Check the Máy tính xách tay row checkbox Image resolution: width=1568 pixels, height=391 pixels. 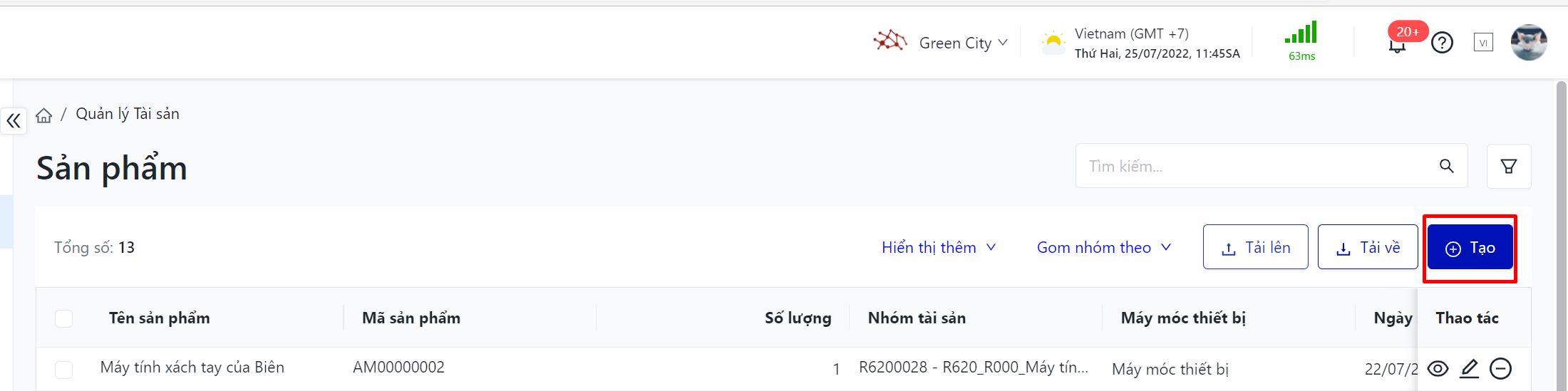(64, 369)
